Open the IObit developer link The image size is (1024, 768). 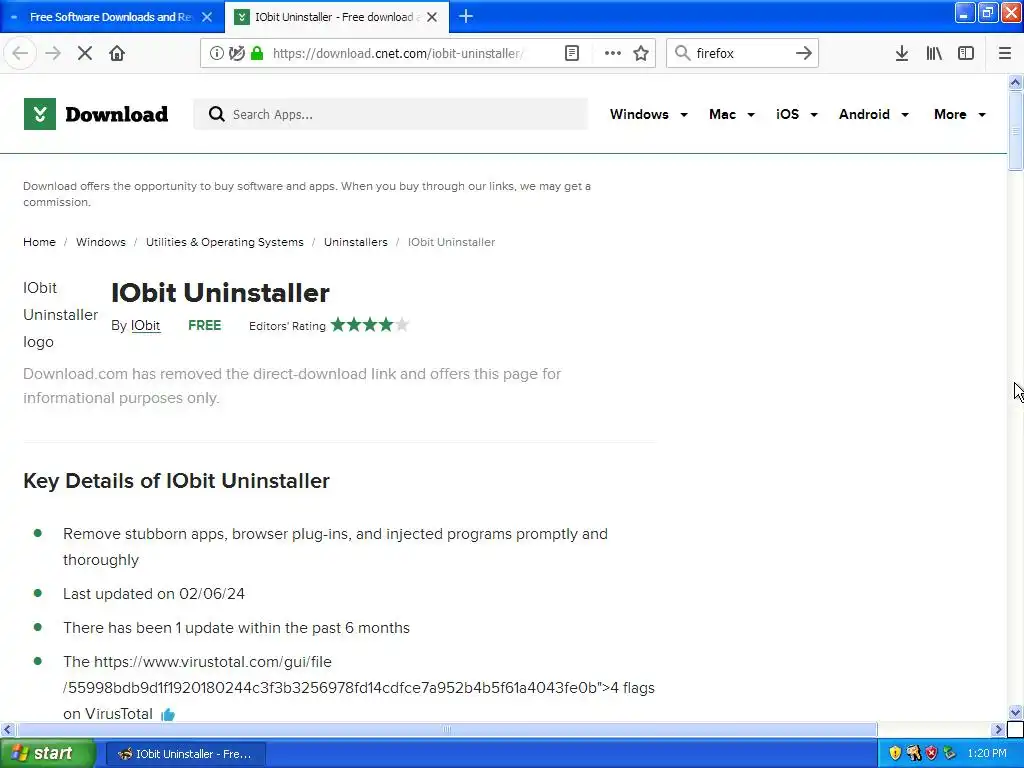click(x=145, y=326)
